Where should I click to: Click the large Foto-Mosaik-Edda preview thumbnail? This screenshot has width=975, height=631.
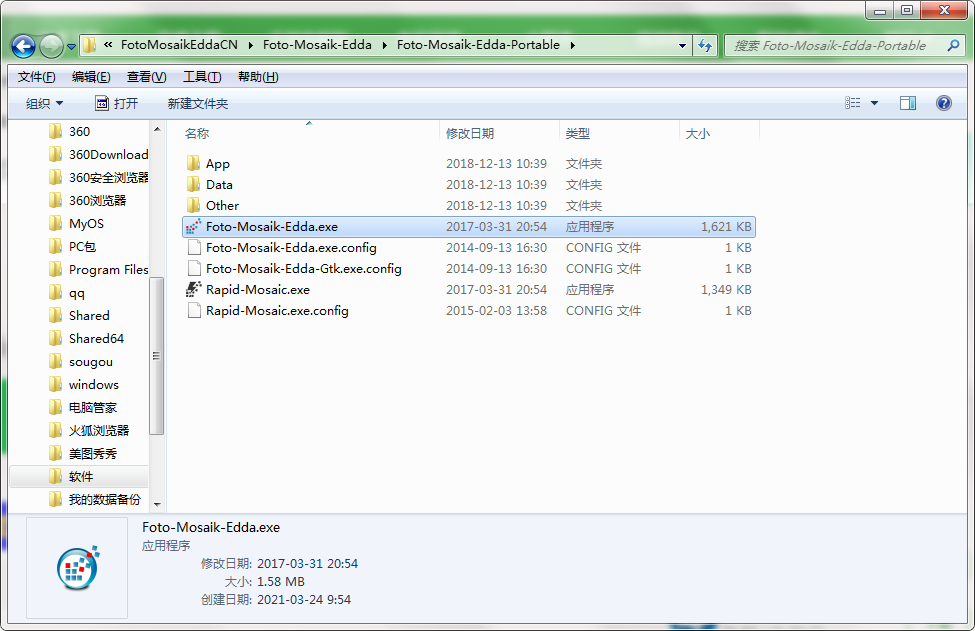(x=78, y=568)
